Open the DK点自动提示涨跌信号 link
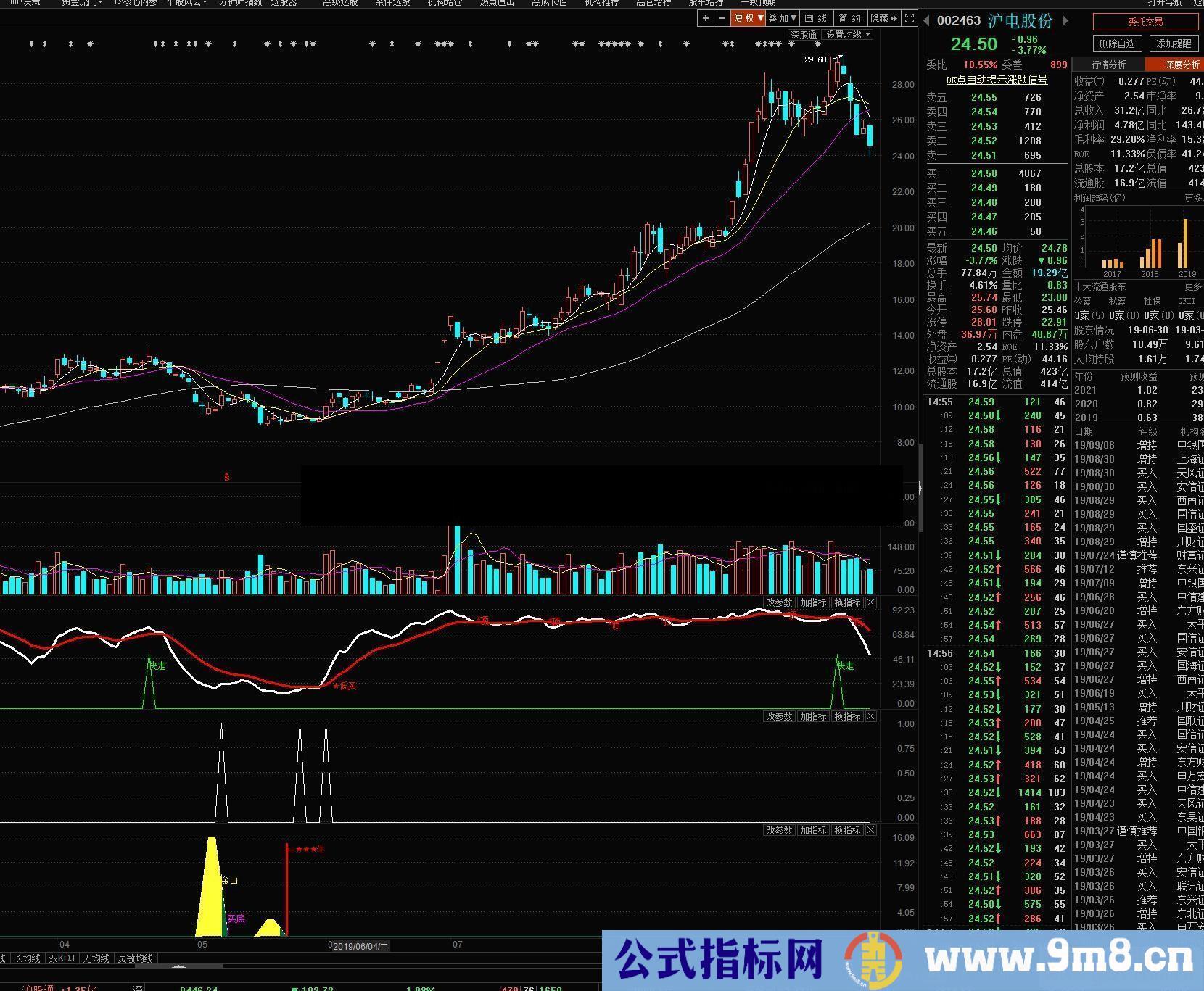This screenshot has height=991, width=1204. click(997, 80)
